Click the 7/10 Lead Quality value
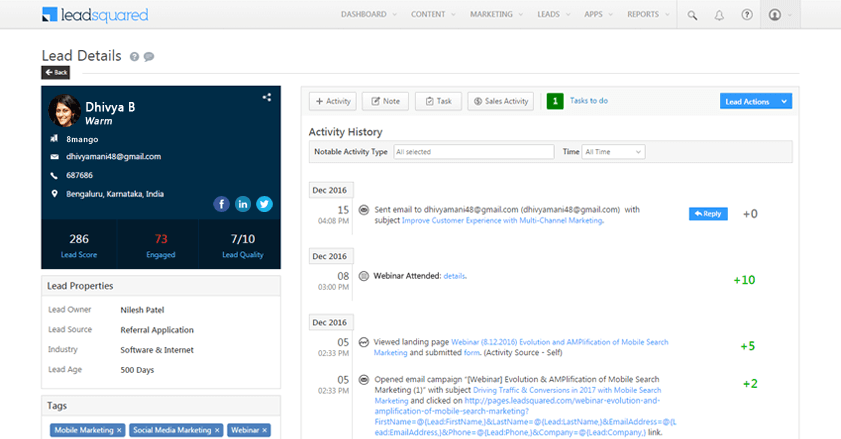 click(242, 239)
